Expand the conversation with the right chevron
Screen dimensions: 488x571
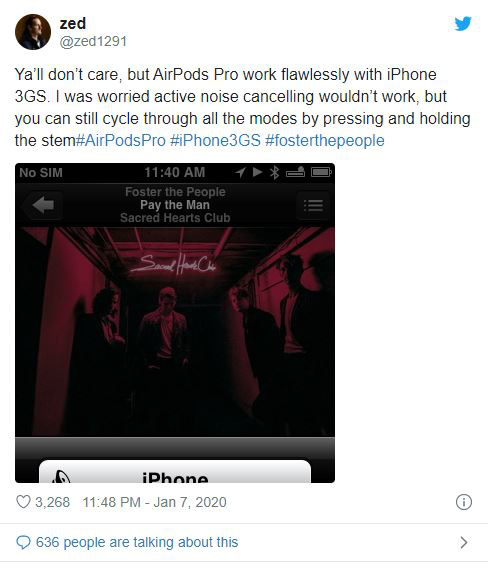click(x=464, y=542)
